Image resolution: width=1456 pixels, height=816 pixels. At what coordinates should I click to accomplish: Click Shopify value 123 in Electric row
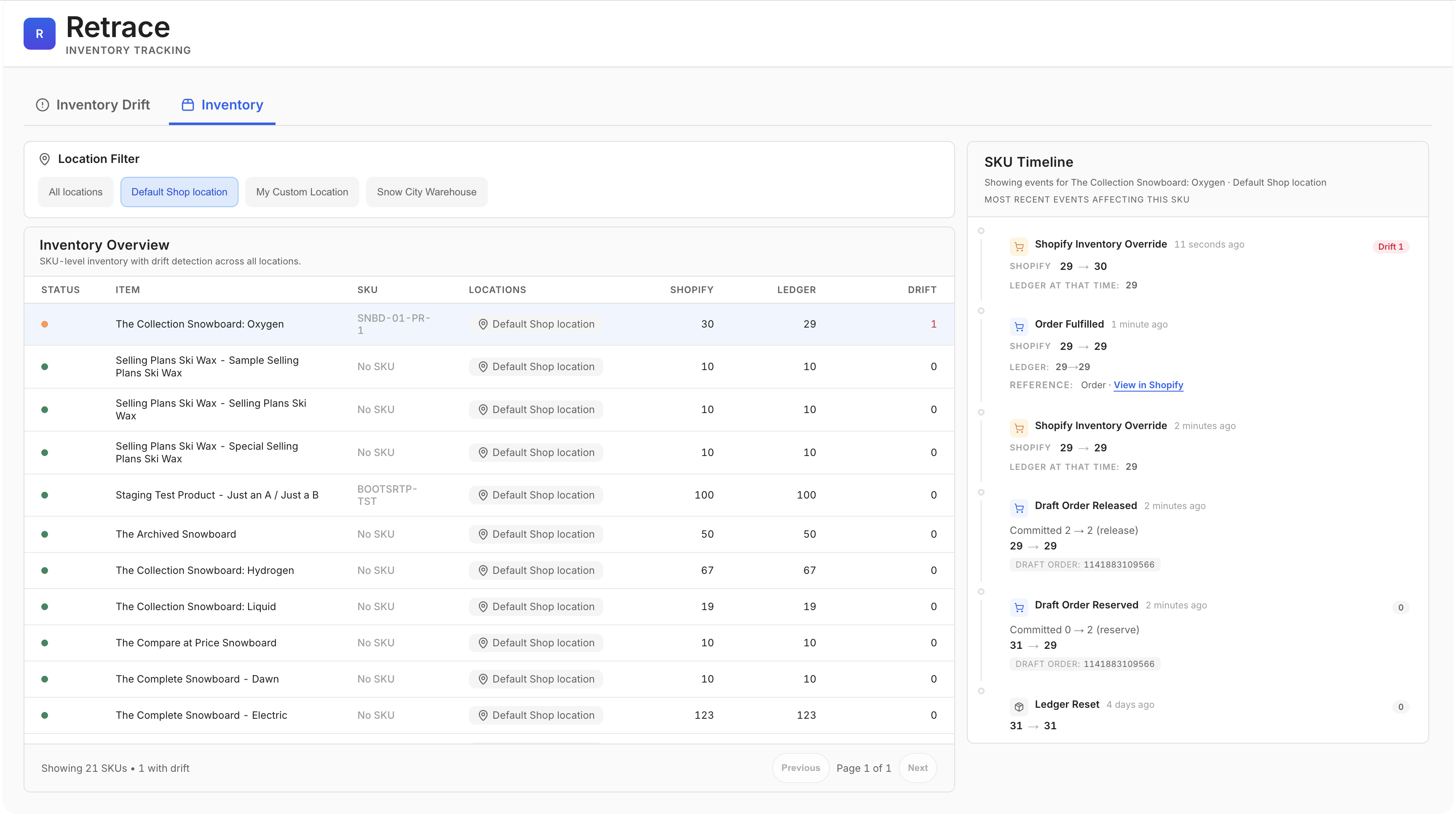click(704, 715)
